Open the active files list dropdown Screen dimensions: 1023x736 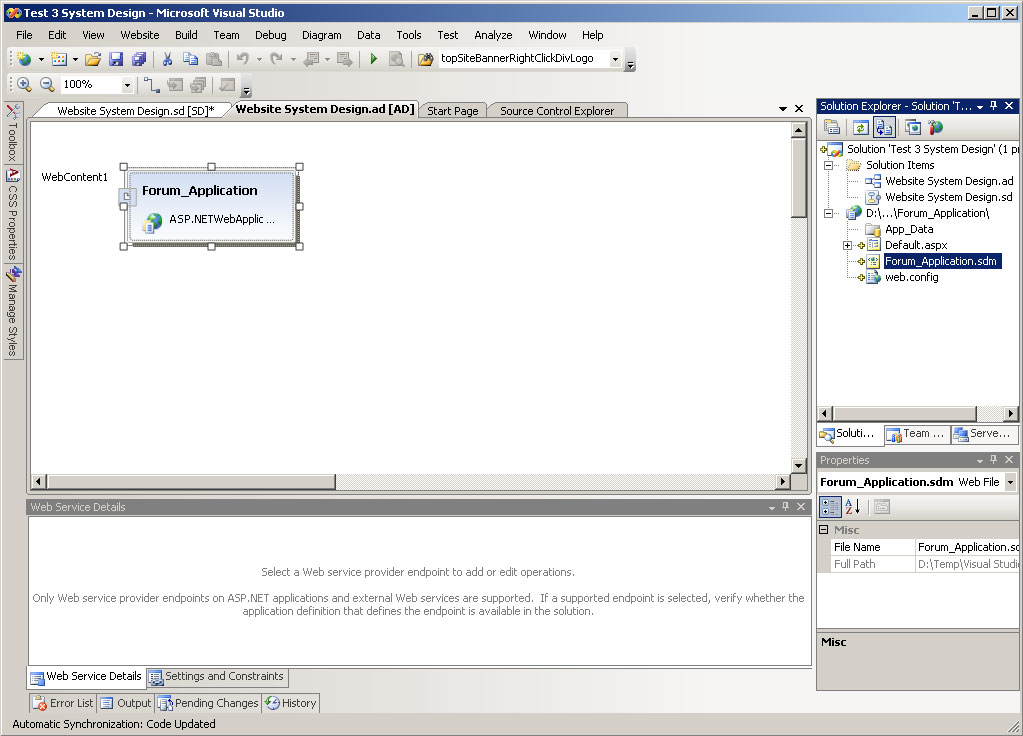[783, 109]
